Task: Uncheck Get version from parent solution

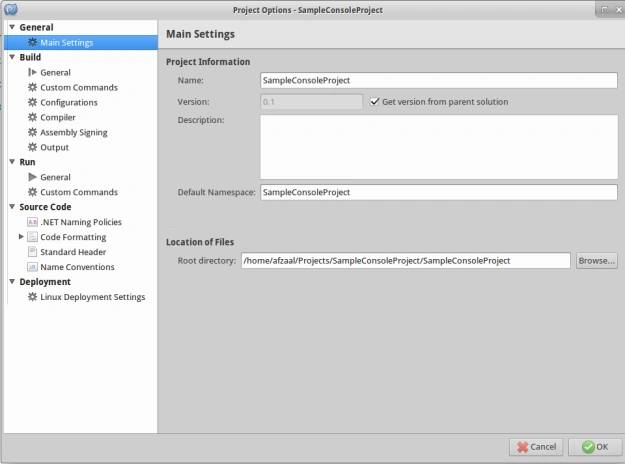Action: (x=374, y=102)
